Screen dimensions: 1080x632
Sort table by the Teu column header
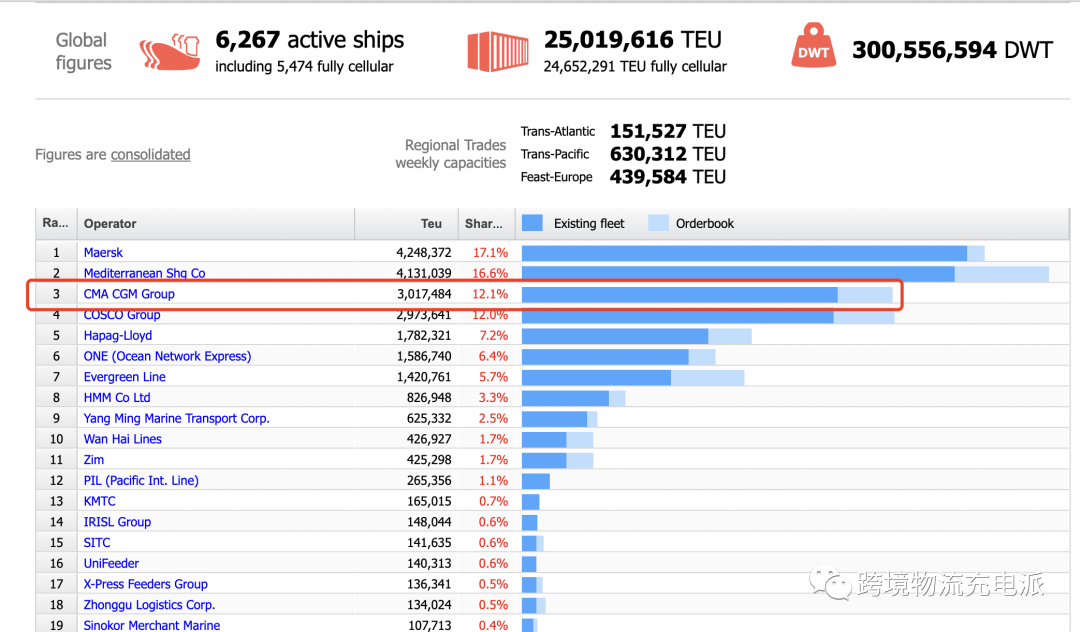tap(406, 223)
